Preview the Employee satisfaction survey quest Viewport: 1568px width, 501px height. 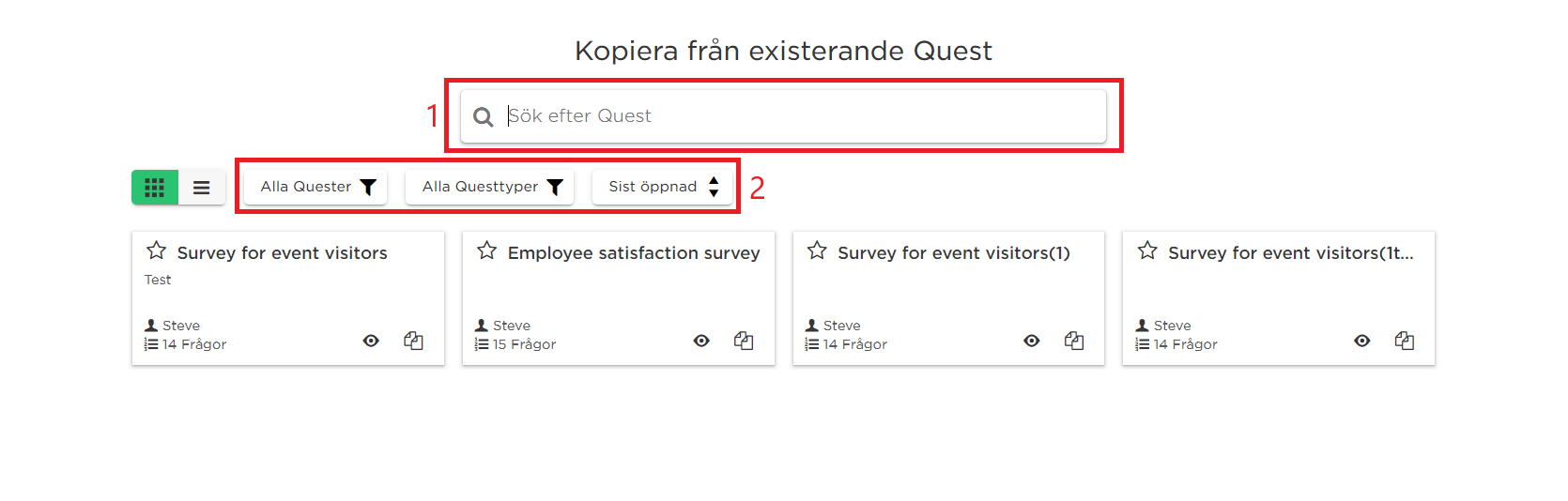701,341
